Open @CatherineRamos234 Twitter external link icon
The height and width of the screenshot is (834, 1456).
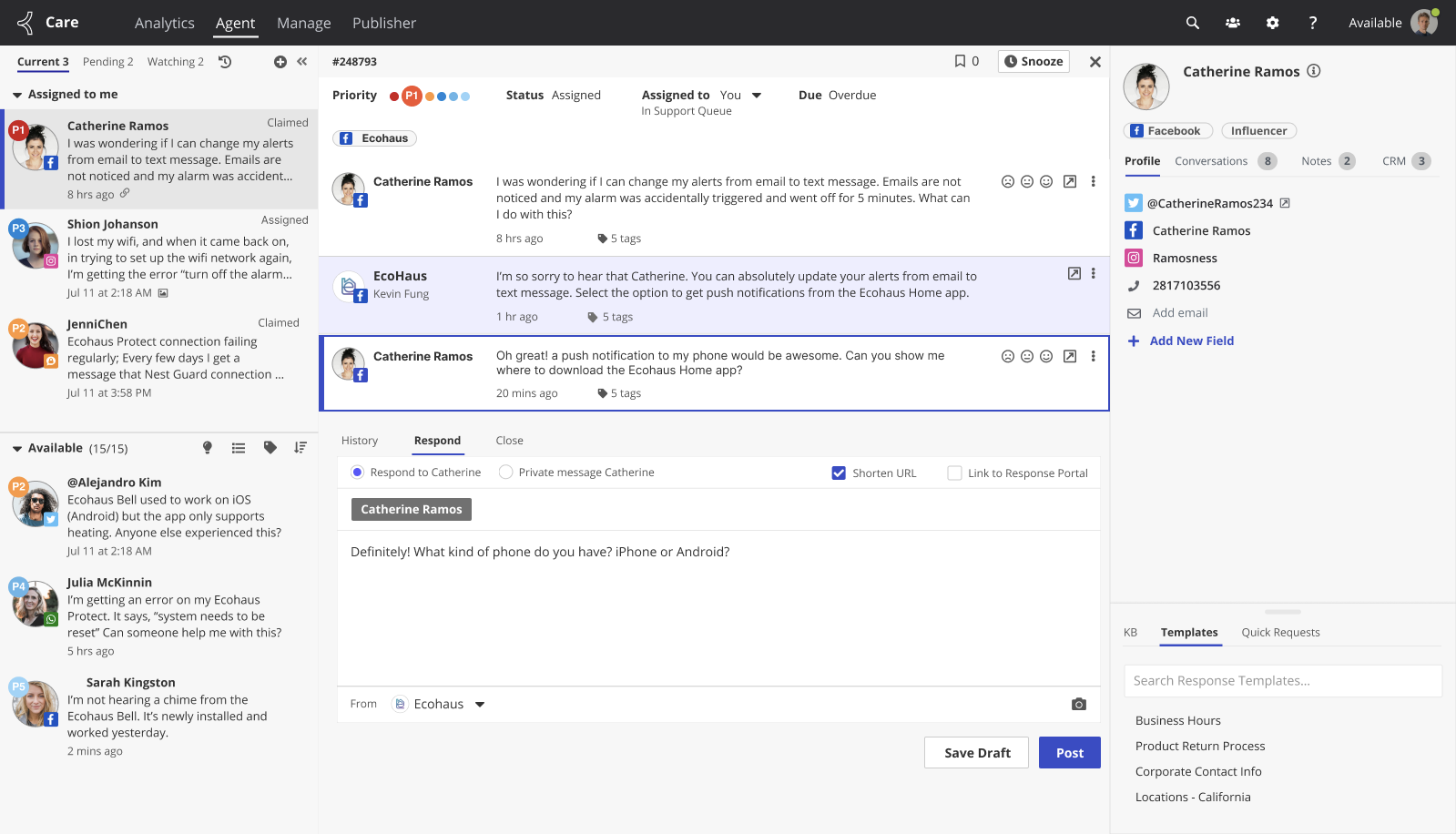[x=1285, y=203]
